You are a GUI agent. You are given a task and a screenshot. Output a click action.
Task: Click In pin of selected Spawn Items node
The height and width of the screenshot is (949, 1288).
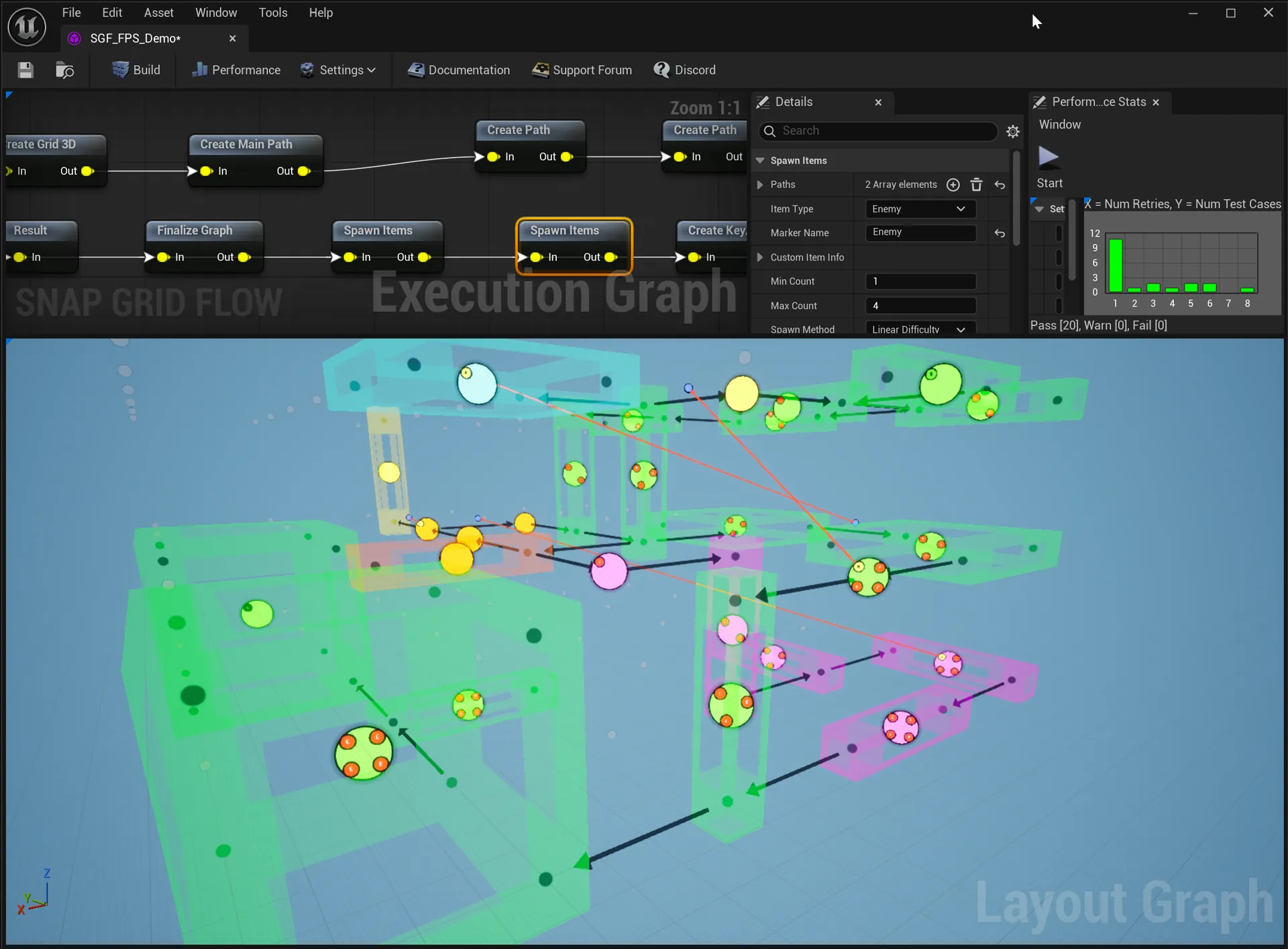coord(536,257)
